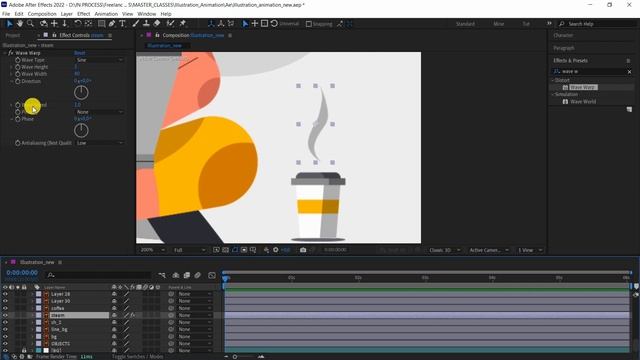Image resolution: width=640 pixels, height=360 pixels.
Task: Open the Classic 3D renderer dropdown
Action: [x=444, y=250]
